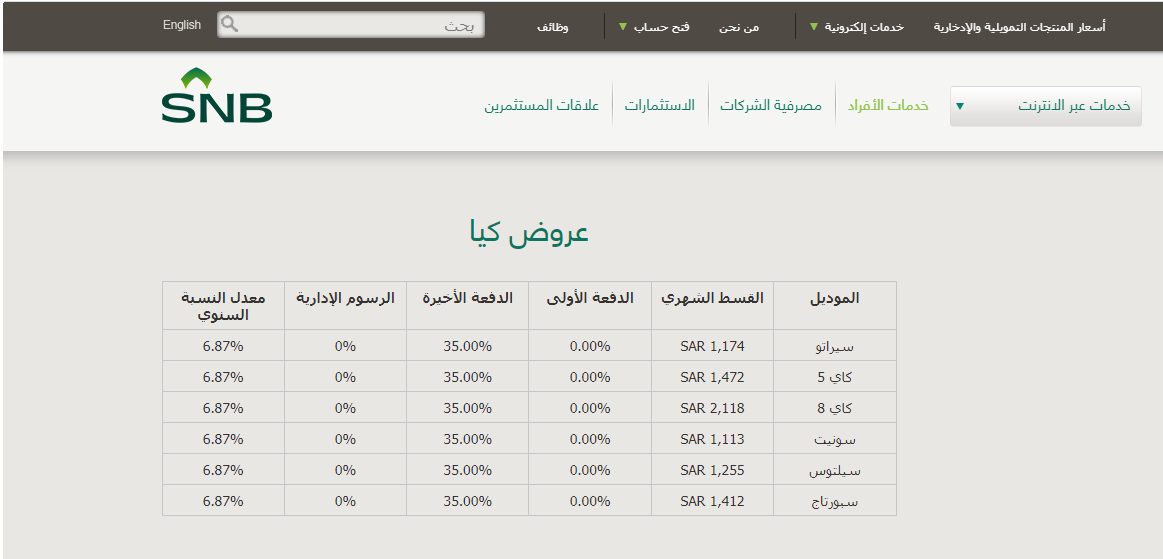This screenshot has height=559, width=1163.
Task: Select the خدمات الأفراد menu item
Action: point(888,105)
